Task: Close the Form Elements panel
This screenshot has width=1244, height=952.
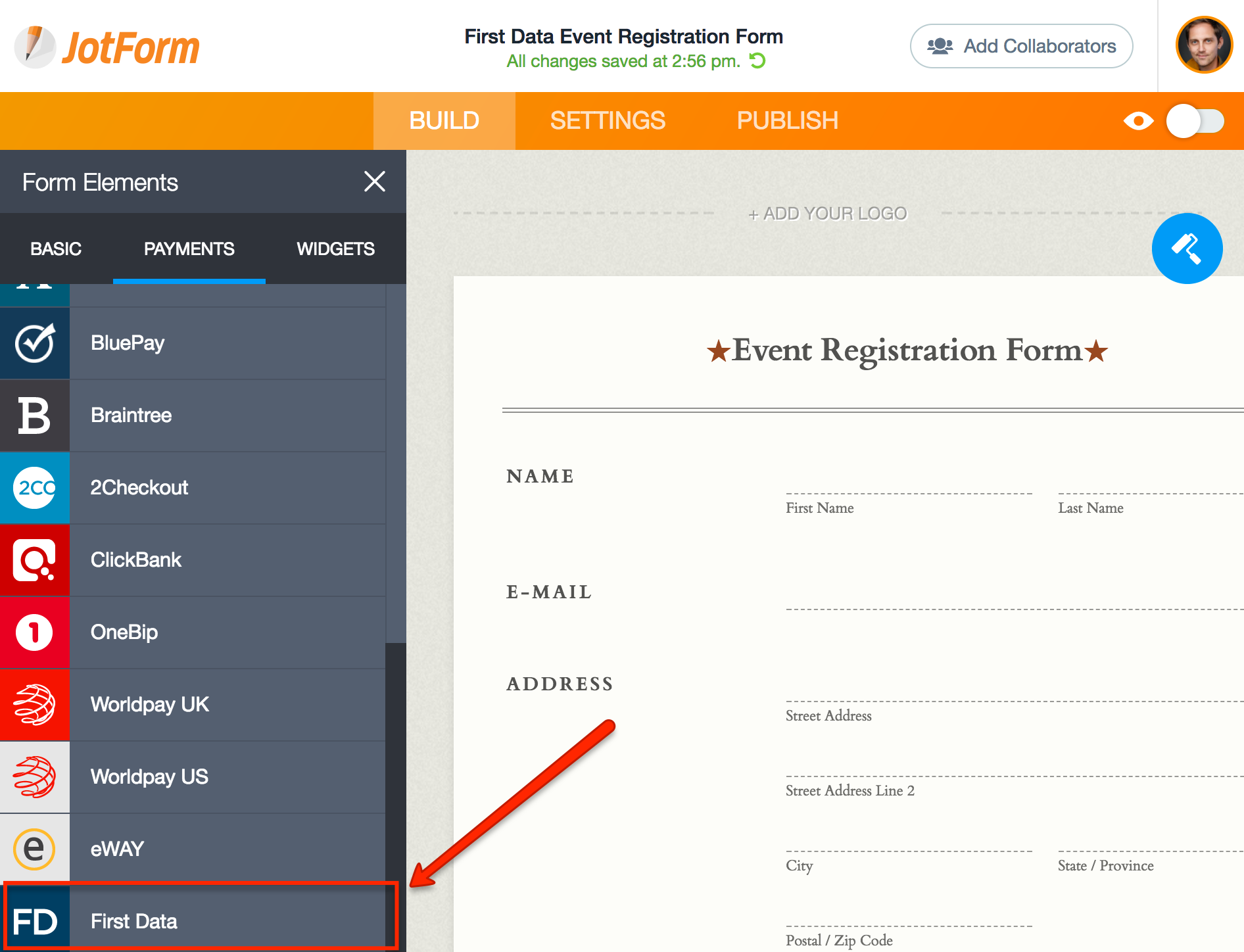Action: click(x=374, y=181)
